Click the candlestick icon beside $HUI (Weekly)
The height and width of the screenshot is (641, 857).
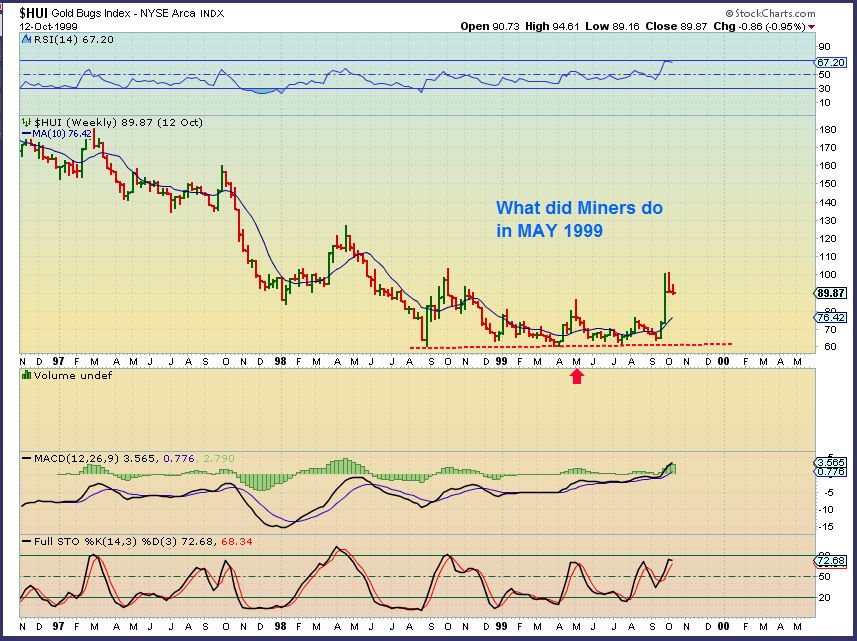click(25, 122)
